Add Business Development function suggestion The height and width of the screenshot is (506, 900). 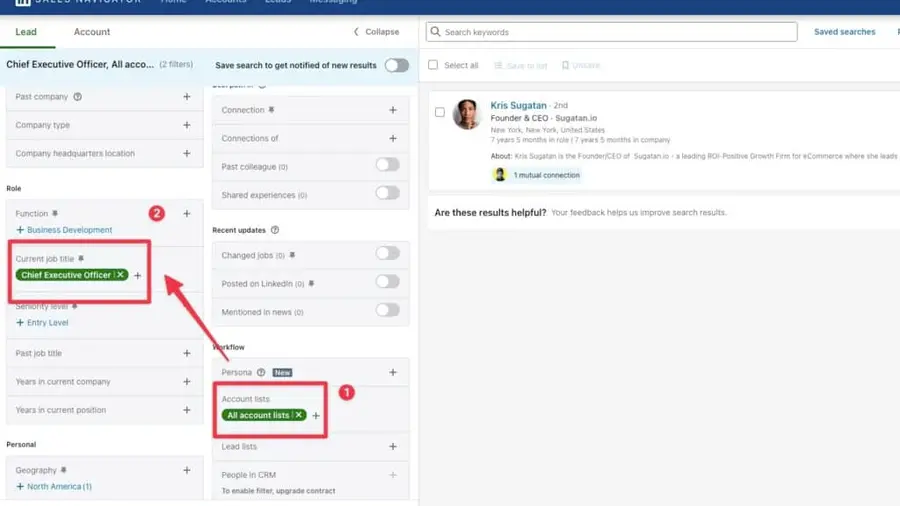pyautogui.click(x=64, y=229)
